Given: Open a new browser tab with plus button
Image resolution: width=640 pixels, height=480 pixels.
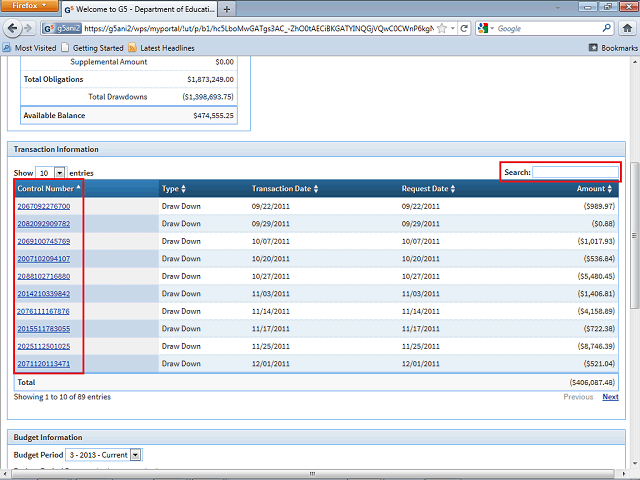Looking at the screenshot, I should coord(228,9).
